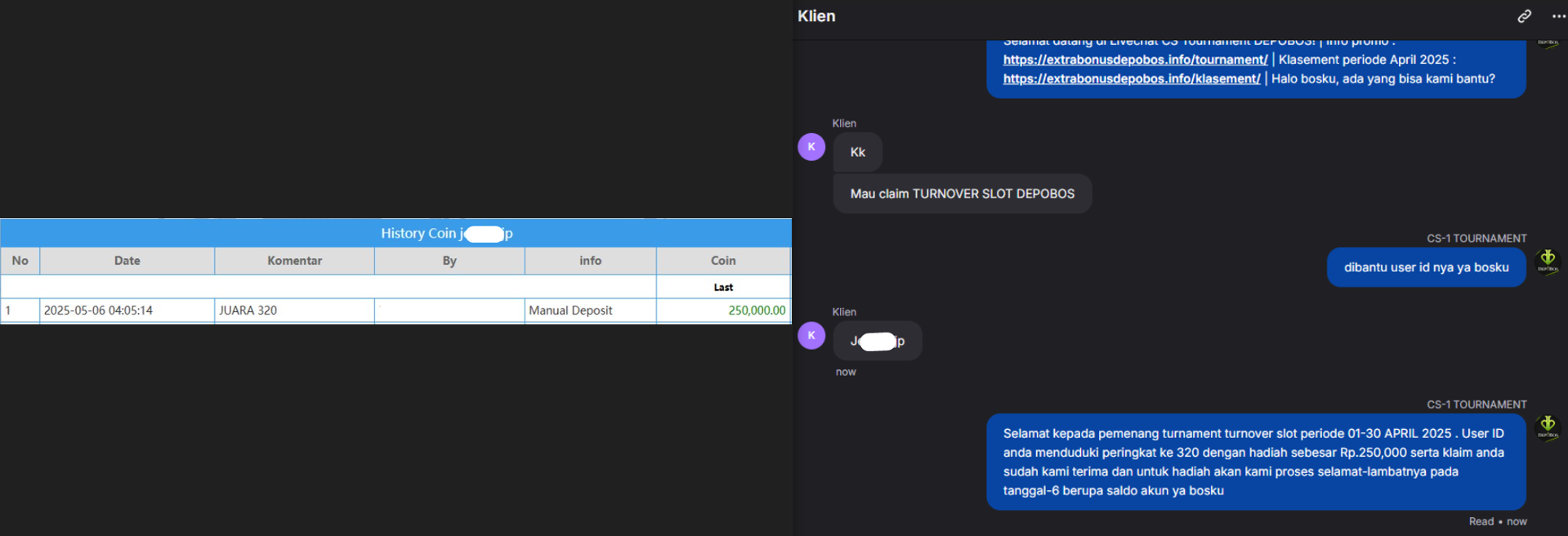Click the 'No' column header
Image resolution: width=1568 pixels, height=536 pixels.
(x=20, y=261)
